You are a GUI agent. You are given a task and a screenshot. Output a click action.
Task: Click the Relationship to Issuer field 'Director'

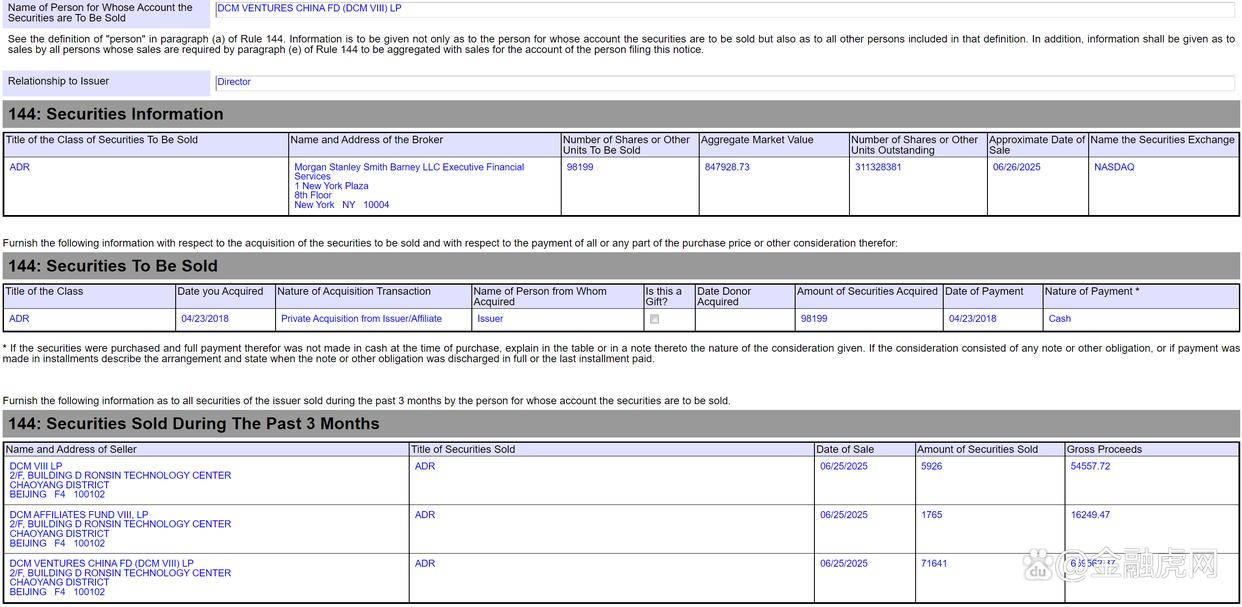(x=725, y=83)
